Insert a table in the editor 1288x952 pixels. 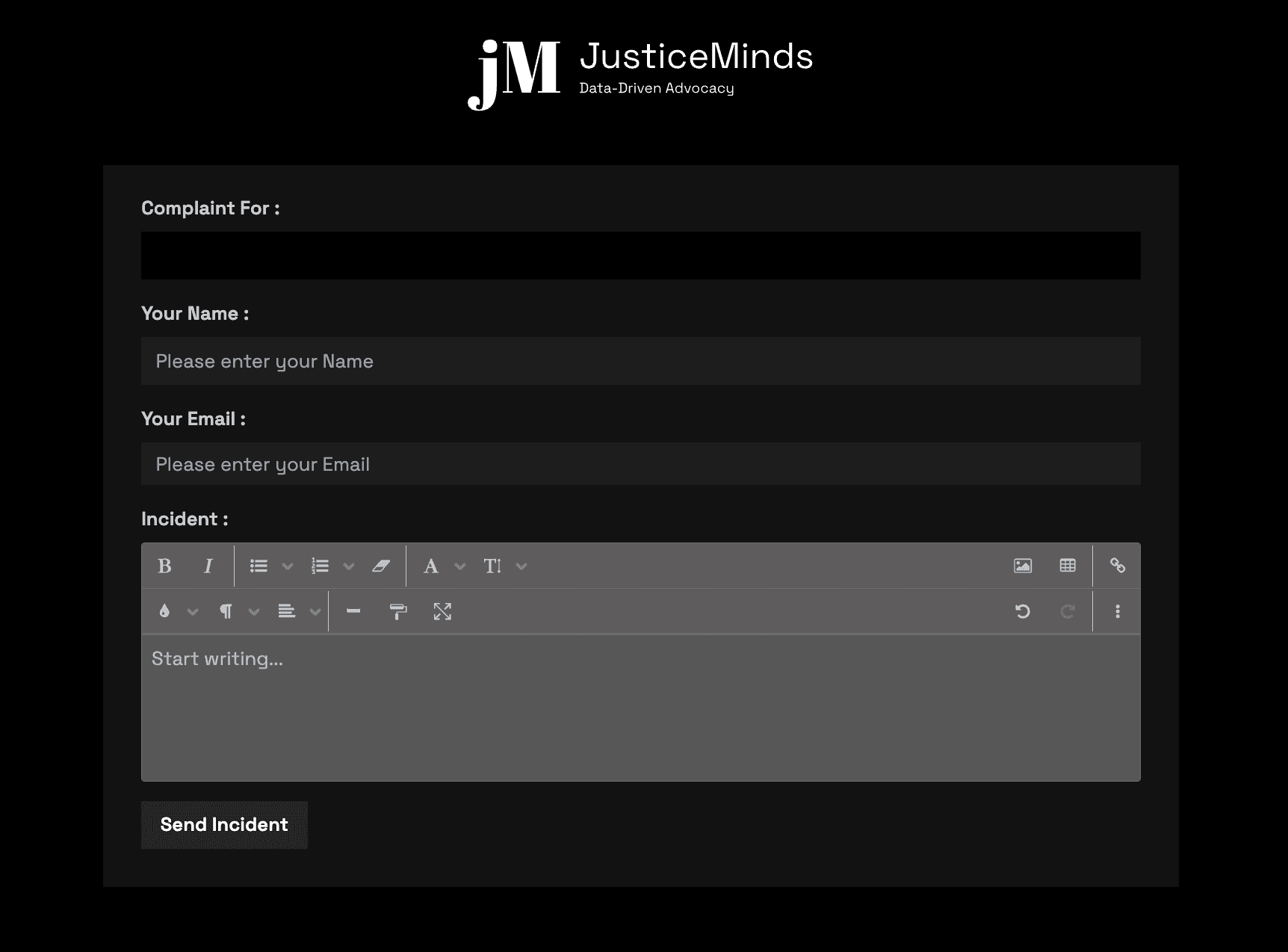[x=1068, y=566]
